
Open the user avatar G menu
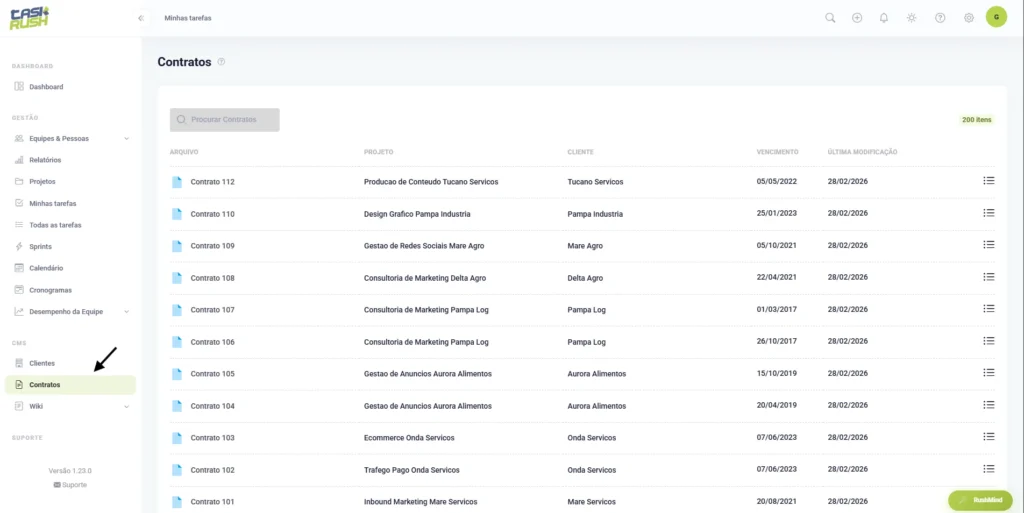click(x=996, y=17)
